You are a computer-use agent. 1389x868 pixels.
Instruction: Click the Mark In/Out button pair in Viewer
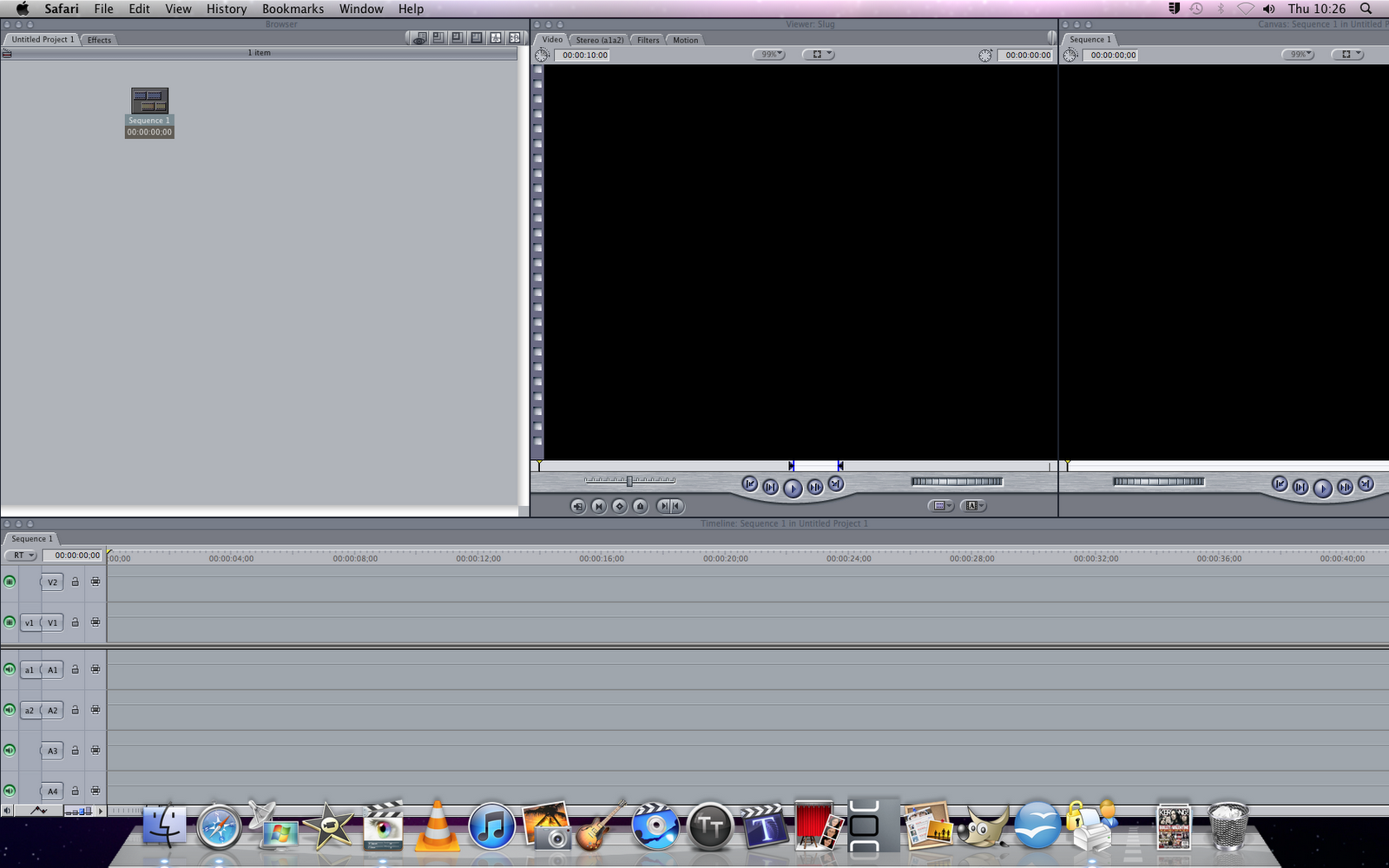pos(670,506)
